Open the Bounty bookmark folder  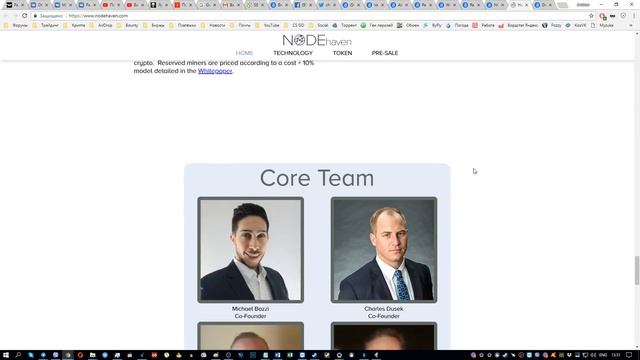click(128, 25)
